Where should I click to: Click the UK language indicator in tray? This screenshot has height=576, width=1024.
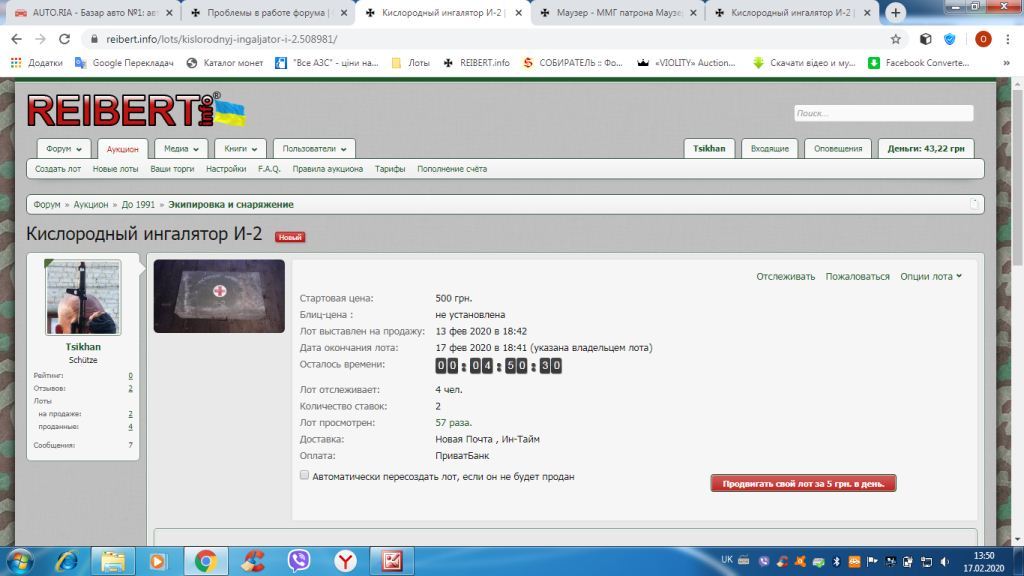coord(727,560)
